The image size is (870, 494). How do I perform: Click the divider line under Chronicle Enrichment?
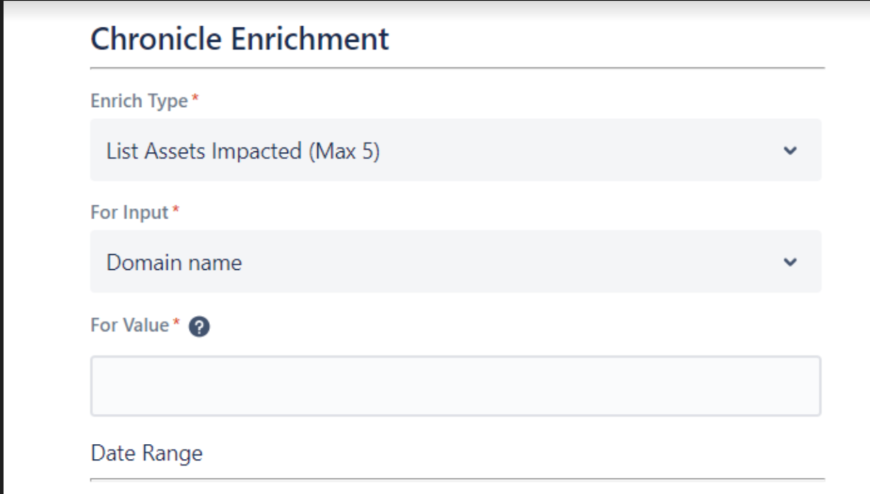click(x=457, y=68)
